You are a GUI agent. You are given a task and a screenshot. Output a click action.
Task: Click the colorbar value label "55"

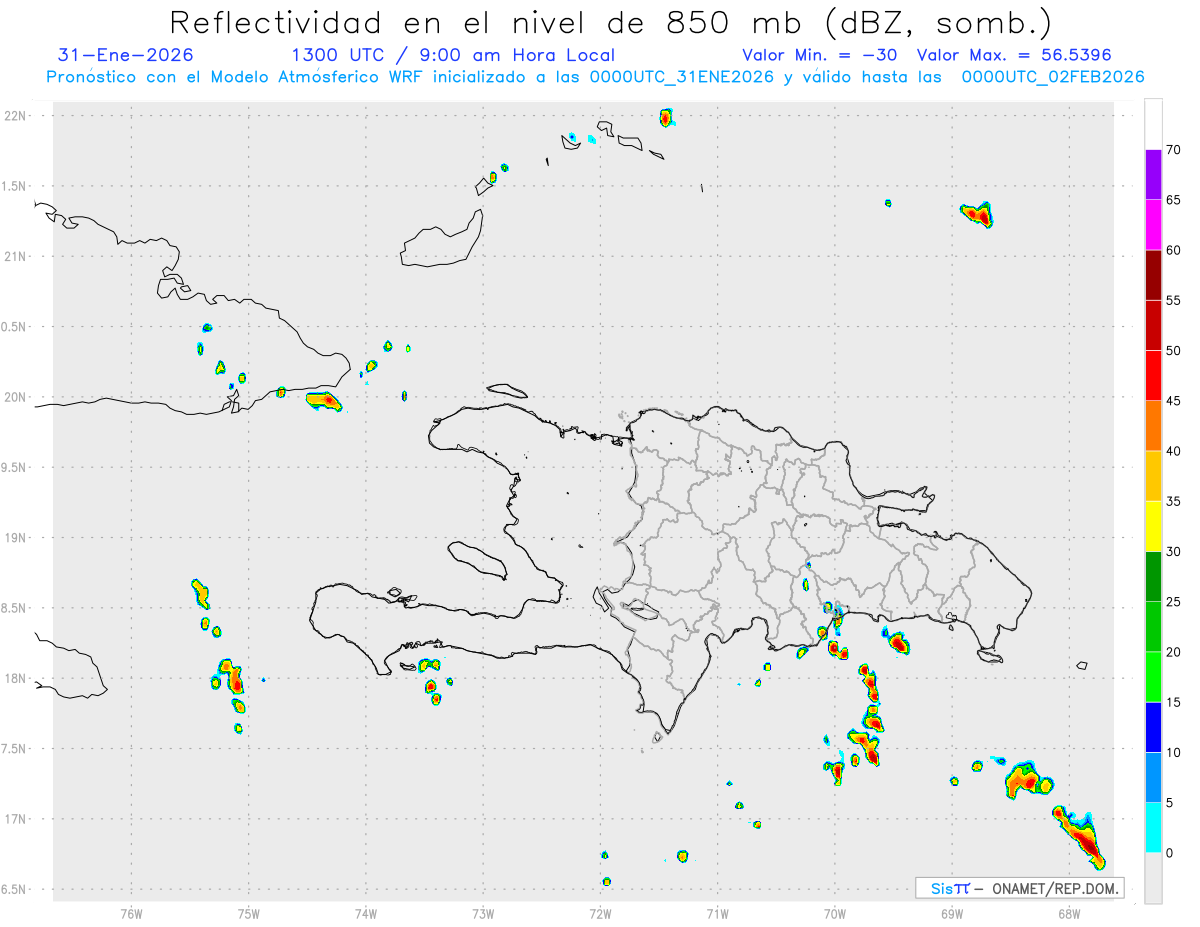[x=1174, y=300]
